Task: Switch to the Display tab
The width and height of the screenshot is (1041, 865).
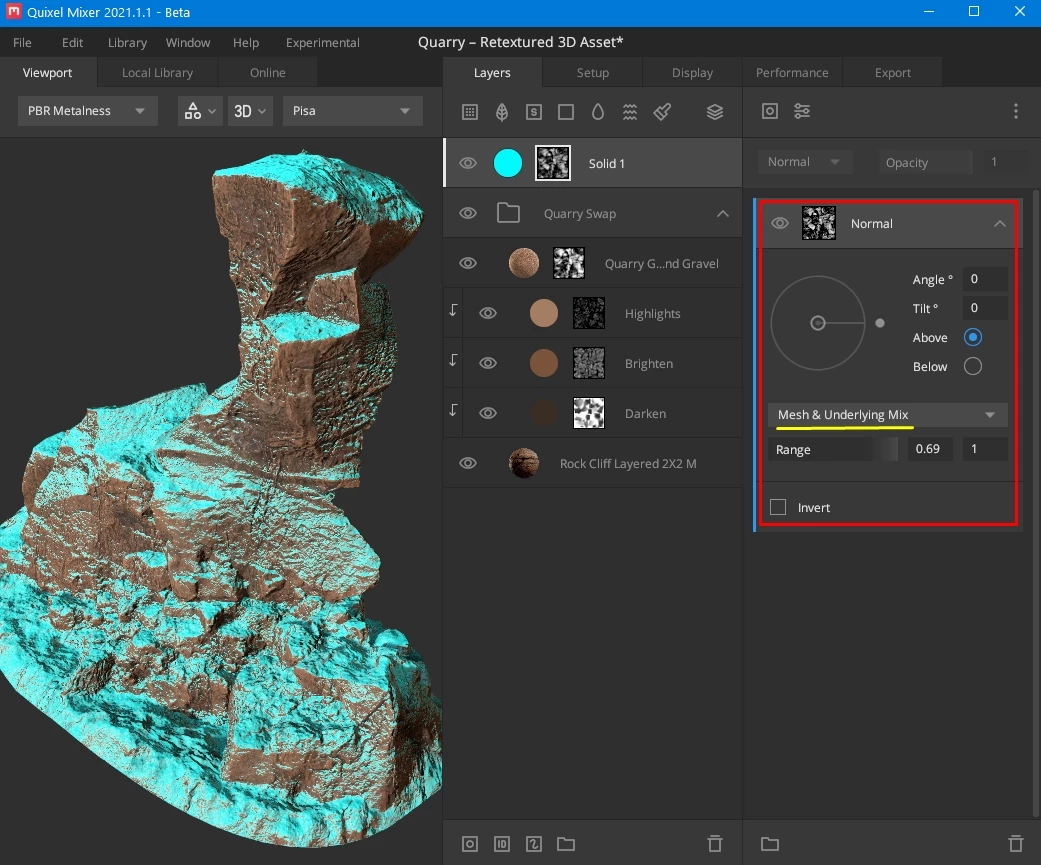Action: pos(692,72)
